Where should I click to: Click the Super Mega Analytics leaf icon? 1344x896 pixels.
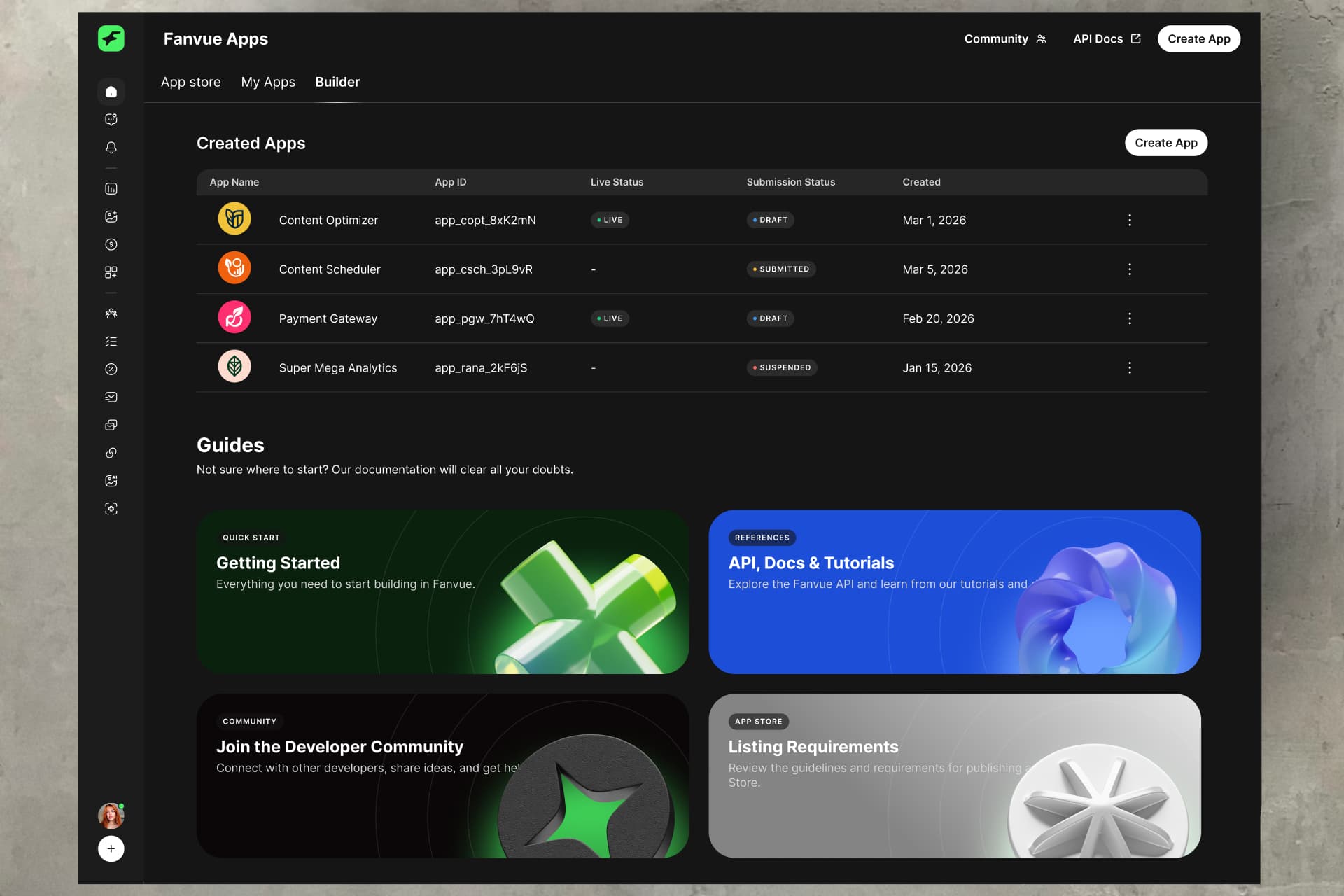tap(234, 367)
